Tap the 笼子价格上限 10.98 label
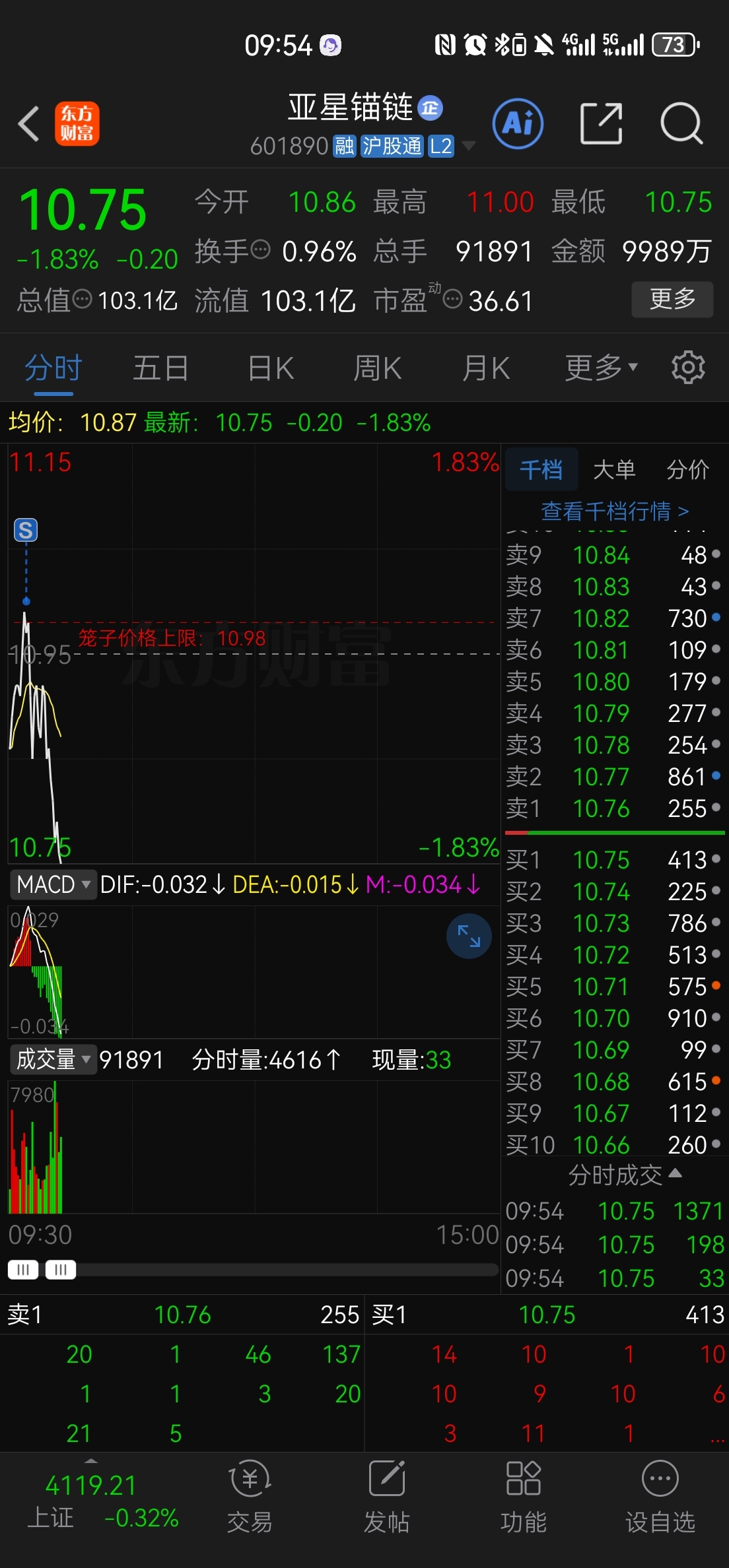729x1568 pixels. tap(172, 638)
